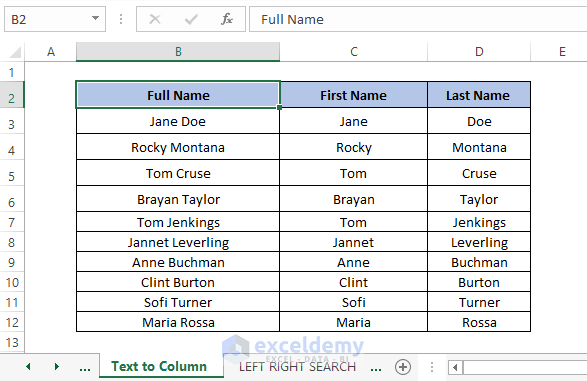This screenshot has height=381, width=587.
Task: Open the Name Box dropdown arrow
Action: 95,18
